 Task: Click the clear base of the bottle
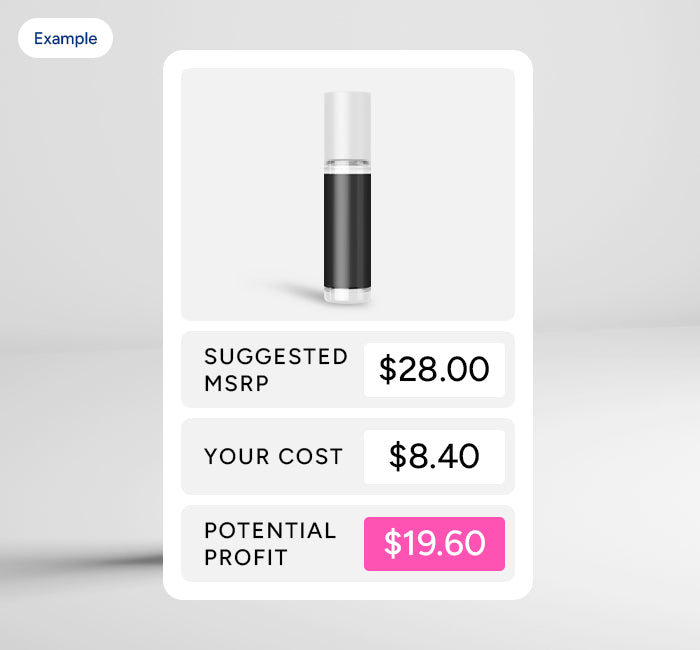348,295
